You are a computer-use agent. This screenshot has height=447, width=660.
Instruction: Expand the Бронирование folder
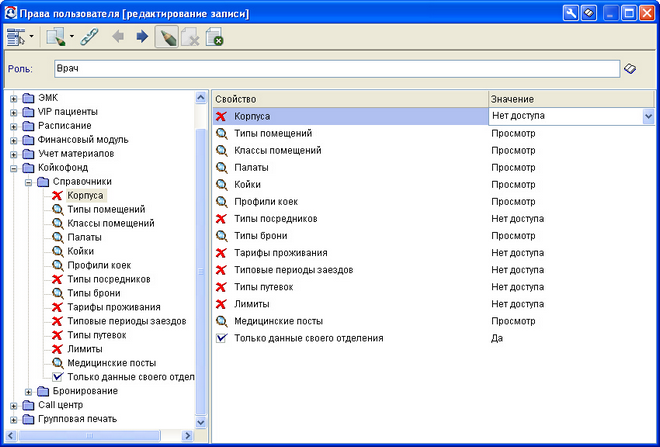(28, 392)
